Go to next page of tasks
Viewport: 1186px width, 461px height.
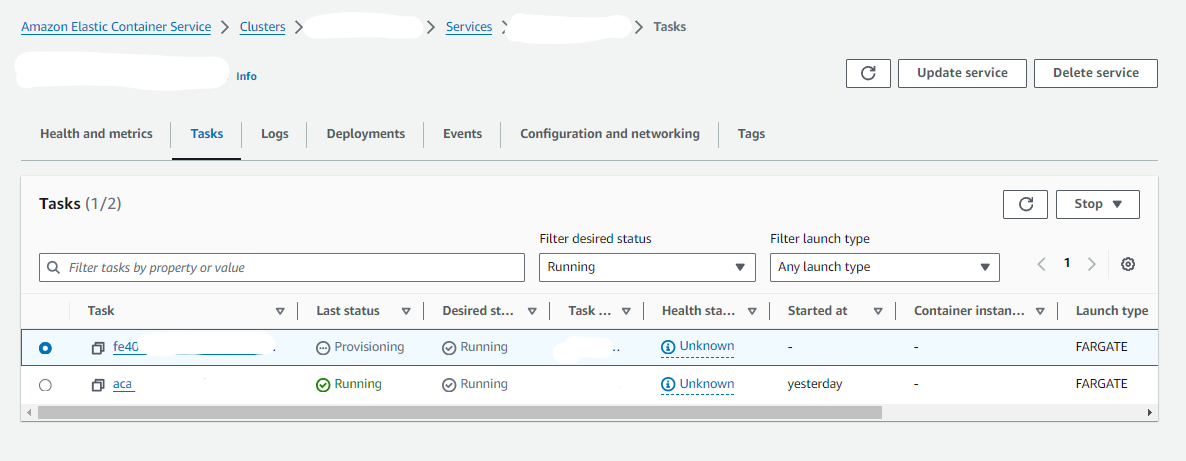coord(1091,264)
